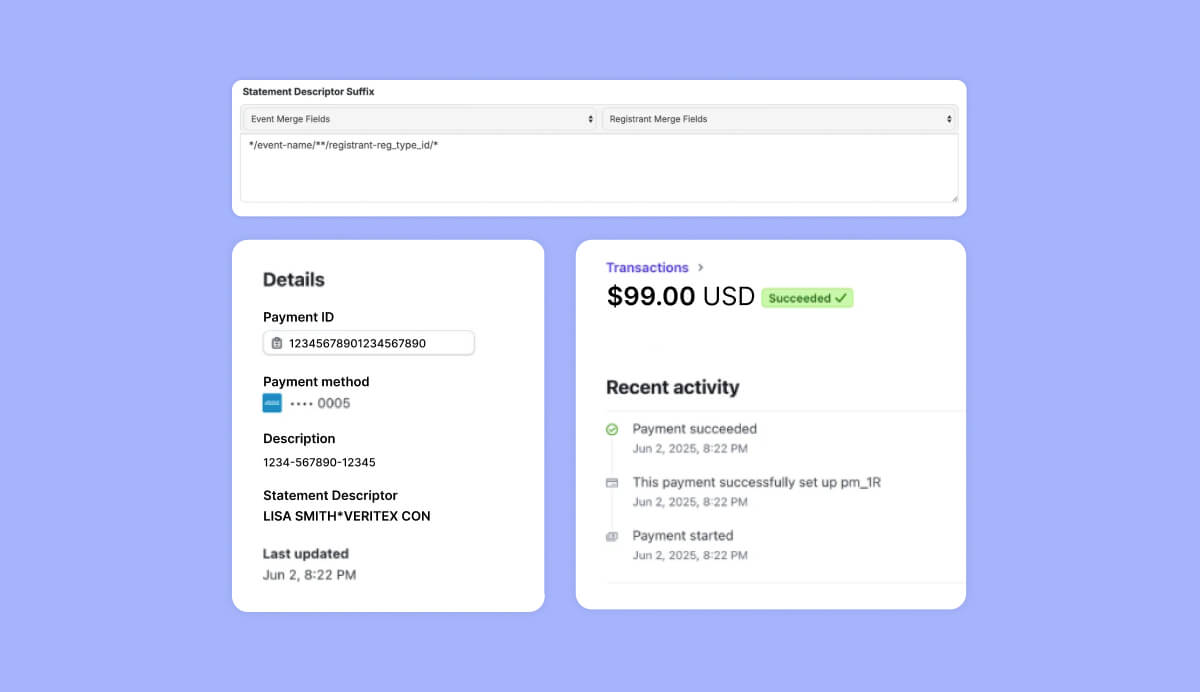Click the icon beside Payment started
The image size is (1200, 692).
[x=612, y=536]
